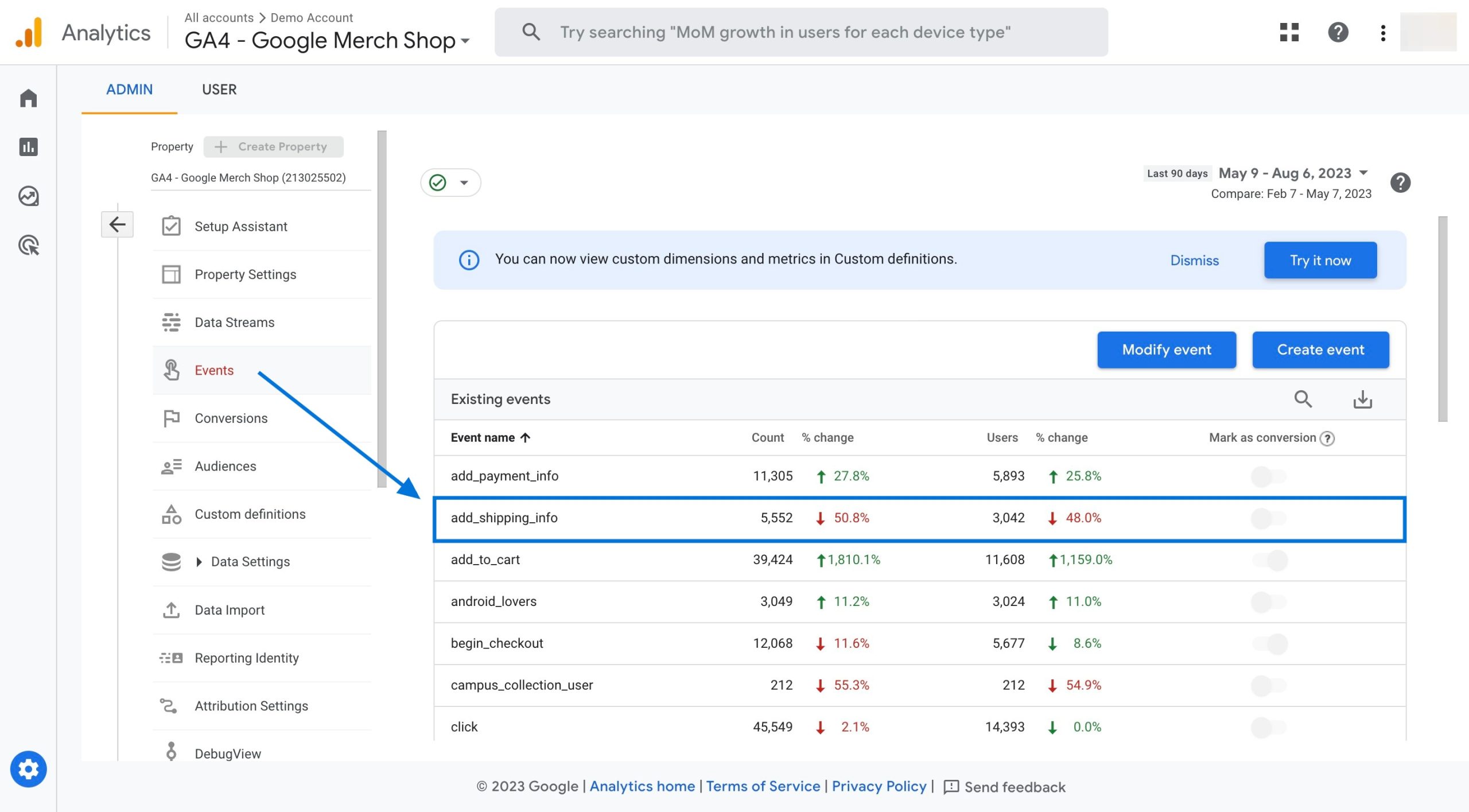Click the search magnifier in top bar
The image size is (1469, 812).
pos(531,32)
